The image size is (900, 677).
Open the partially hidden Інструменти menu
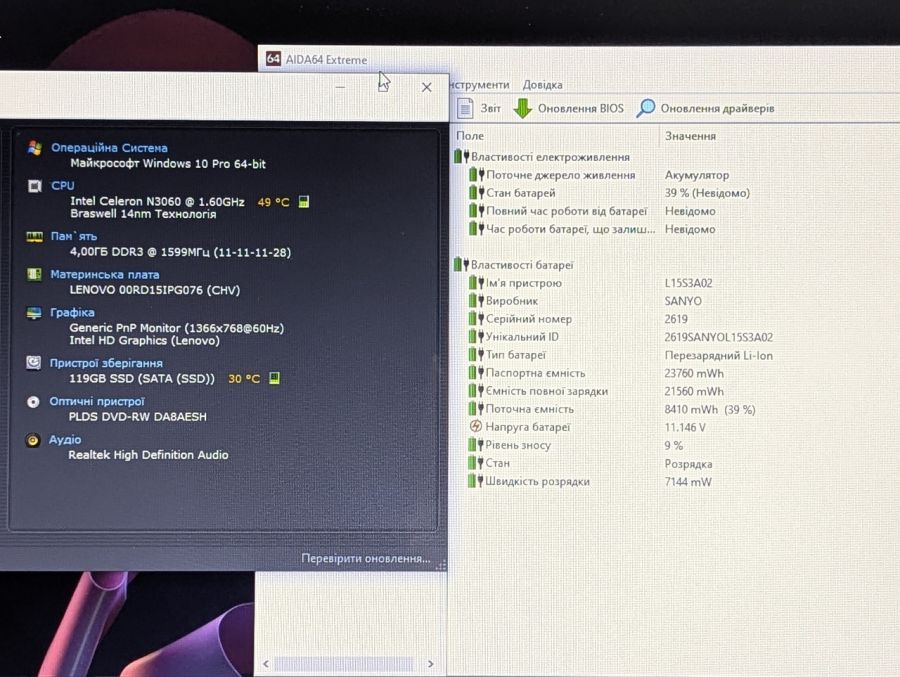[479, 84]
